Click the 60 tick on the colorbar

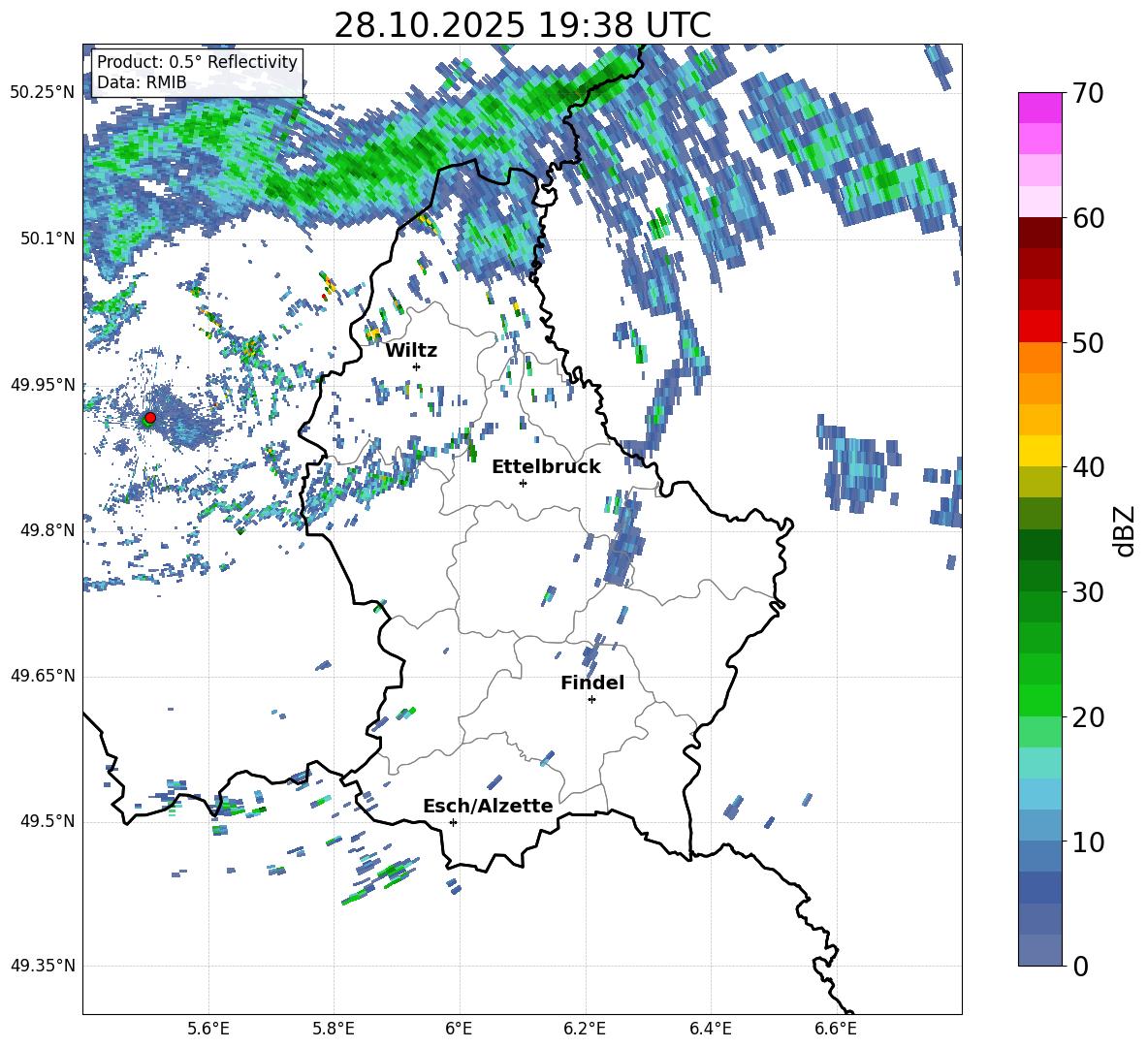click(x=1088, y=218)
